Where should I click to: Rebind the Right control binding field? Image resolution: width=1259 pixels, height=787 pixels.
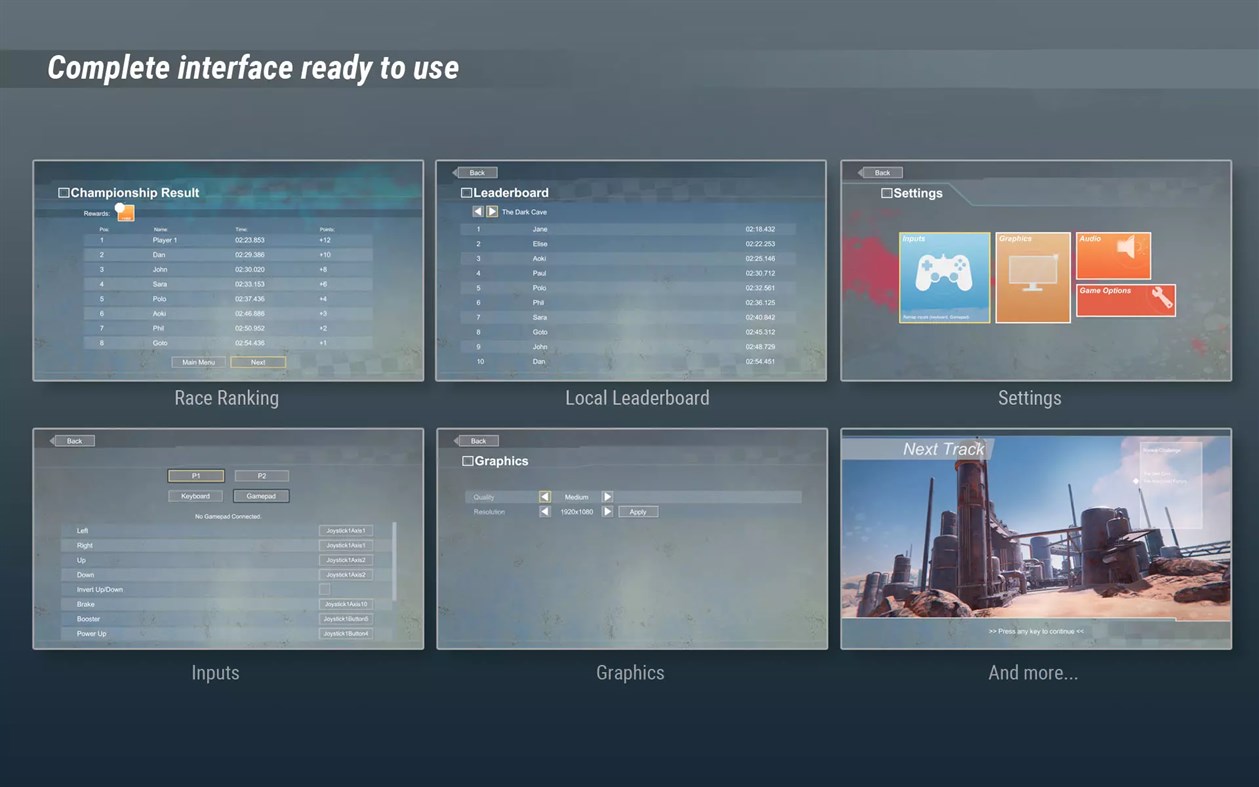pos(346,546)
